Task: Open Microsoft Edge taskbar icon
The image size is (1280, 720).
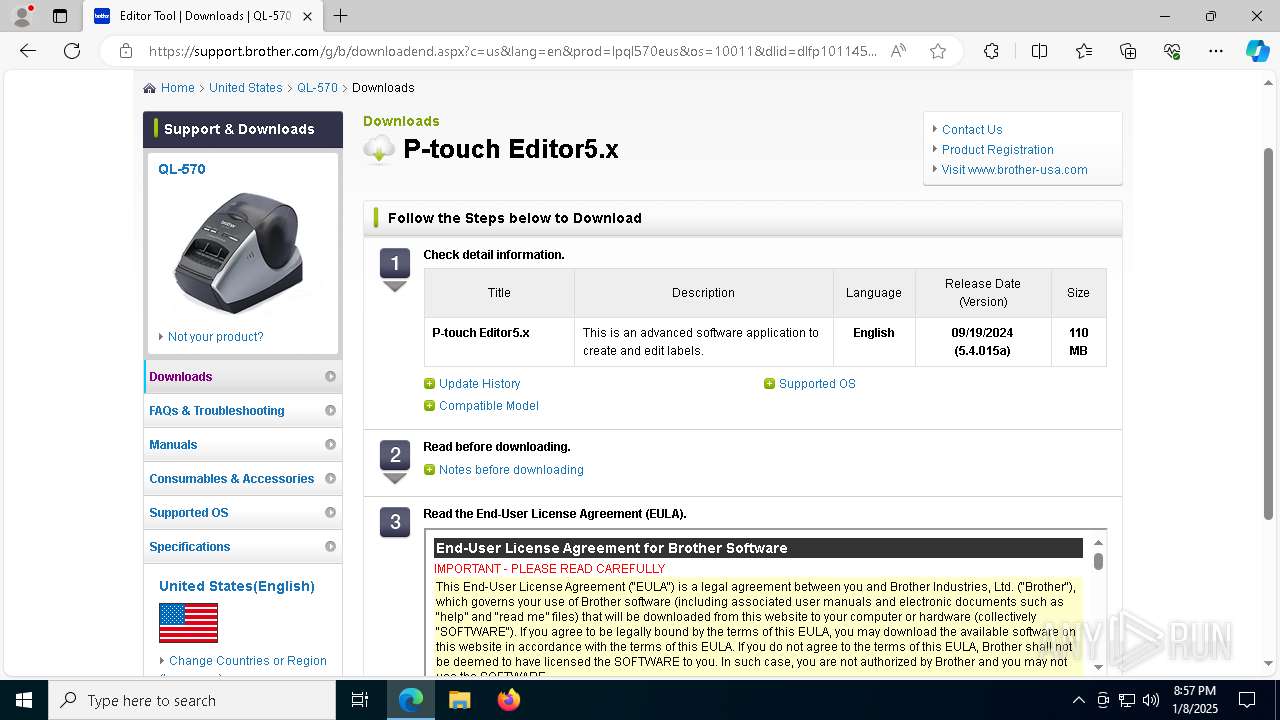Action: 411,700
